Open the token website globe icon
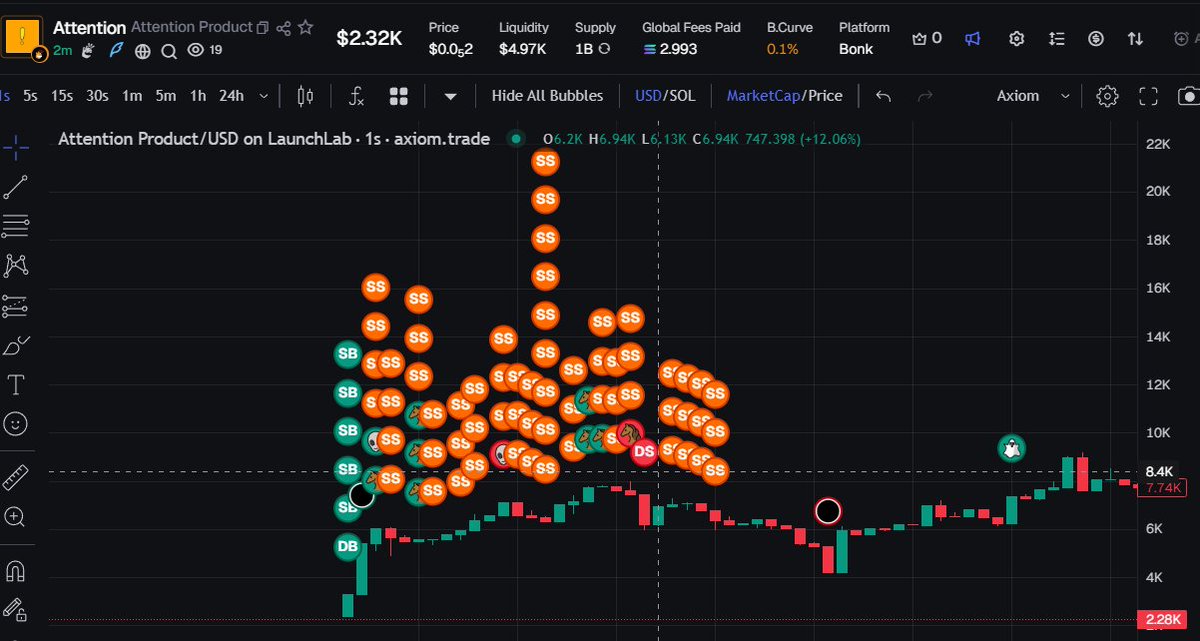 pyautogui.click(x=142, y=49)
